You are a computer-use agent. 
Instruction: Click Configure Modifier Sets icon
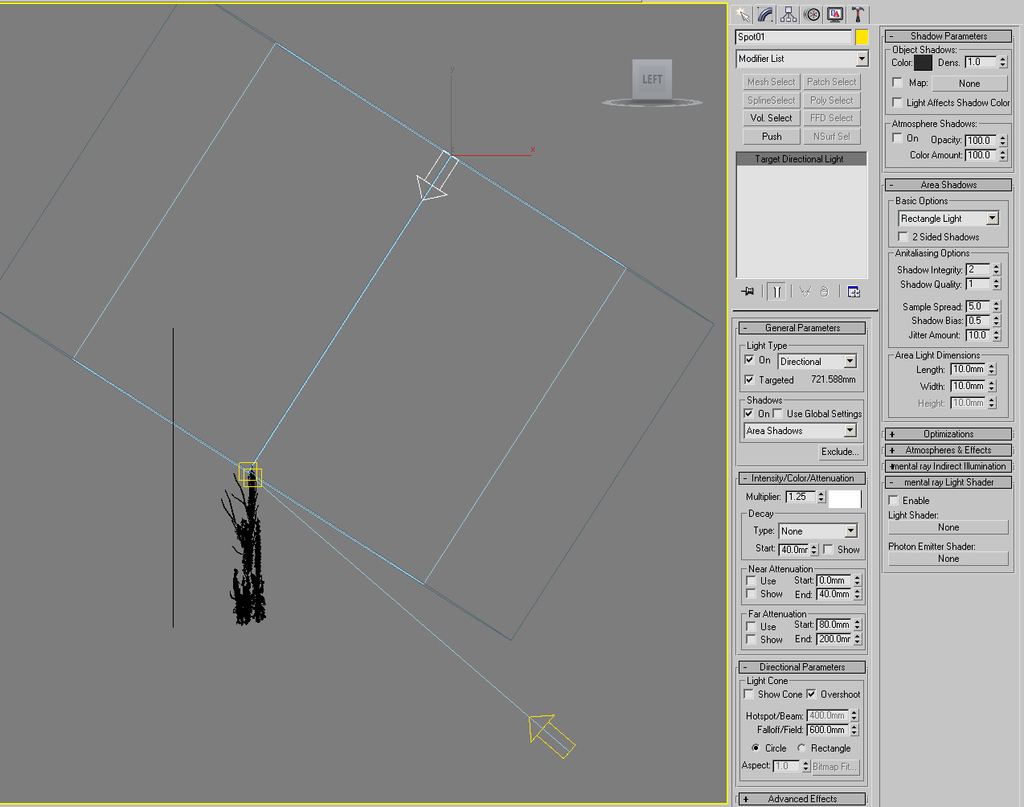pyautogui.click(x=853, y=292)
